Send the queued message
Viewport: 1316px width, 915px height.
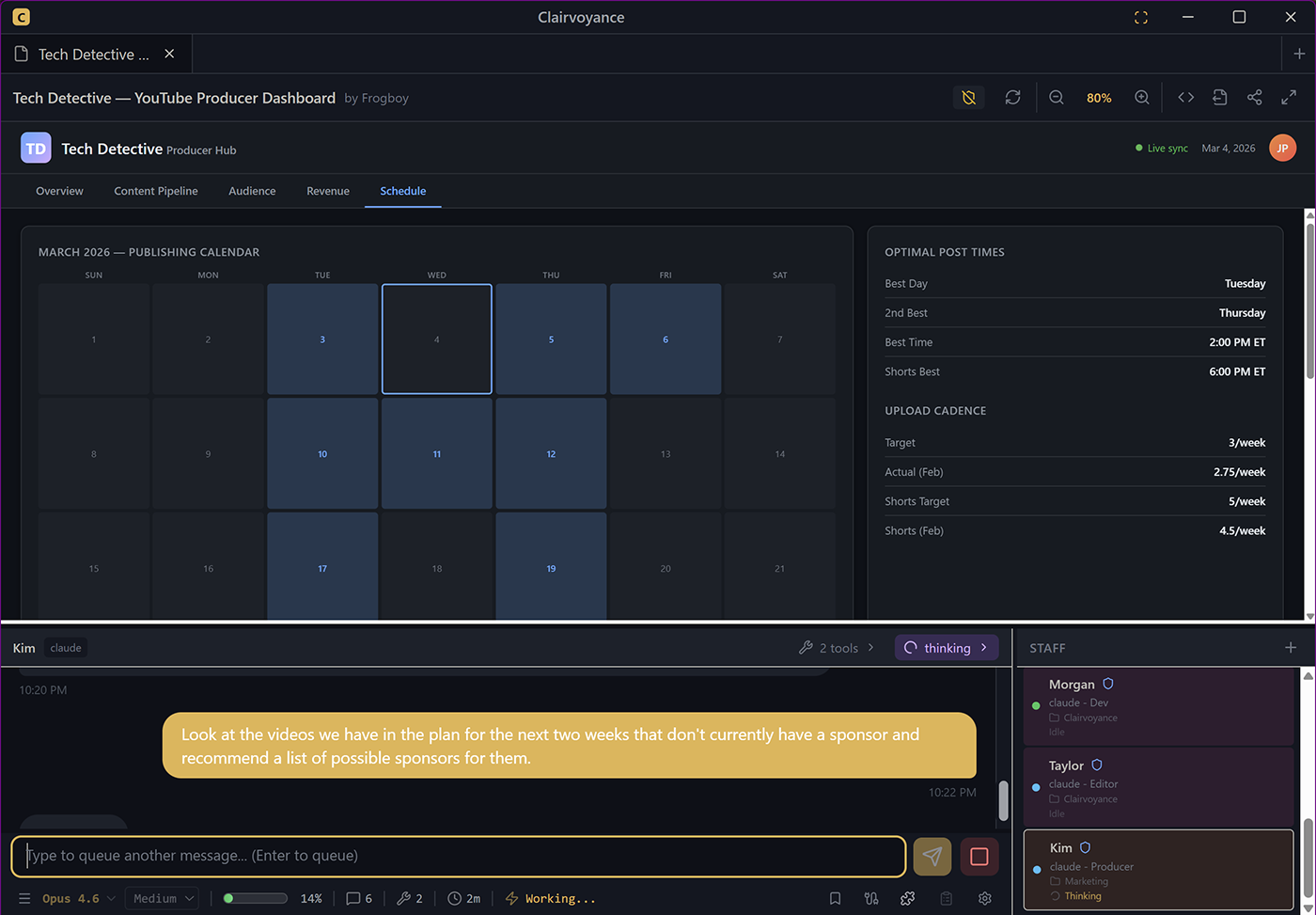click(x=932, y=857)
